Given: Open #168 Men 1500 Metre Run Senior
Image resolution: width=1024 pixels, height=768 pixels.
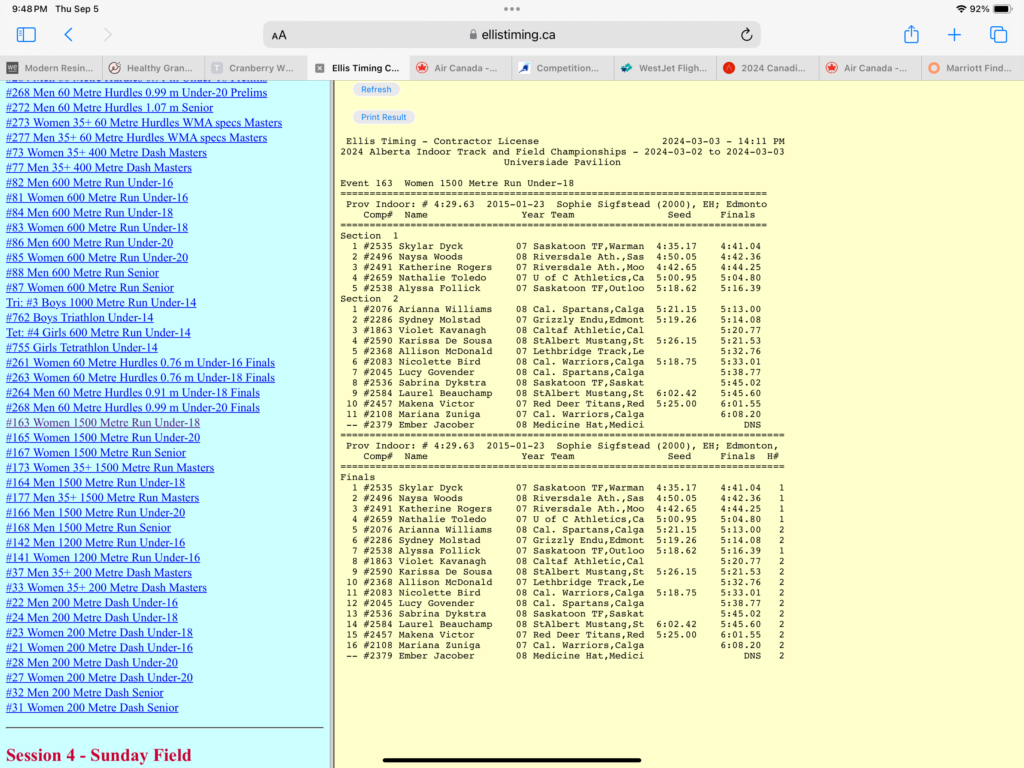Looking at the screenshot, I should [x=88, y=528].
